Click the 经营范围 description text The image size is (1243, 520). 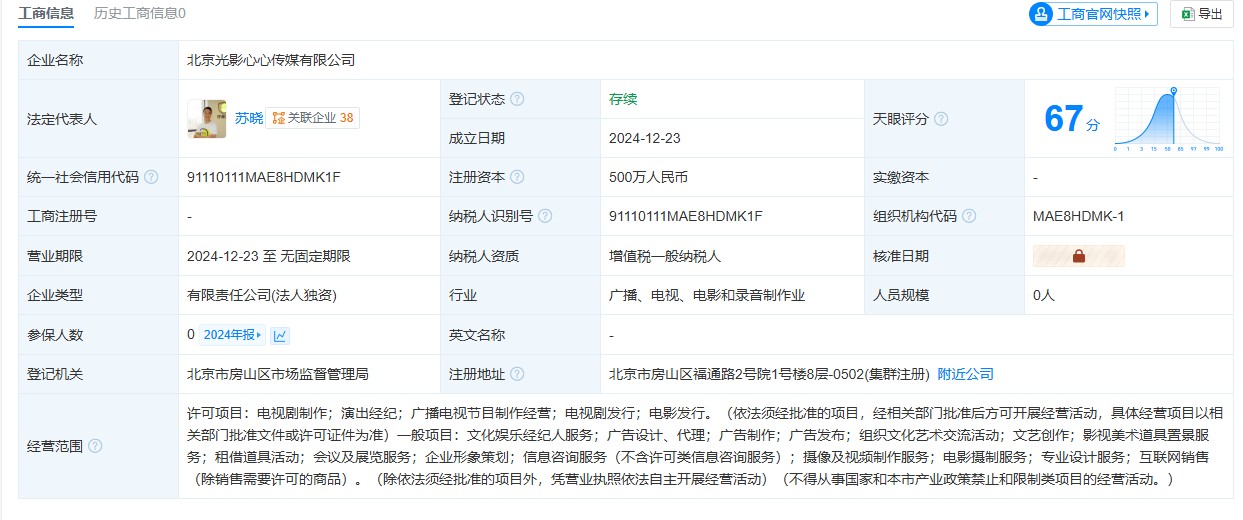[x=704, y=446]
